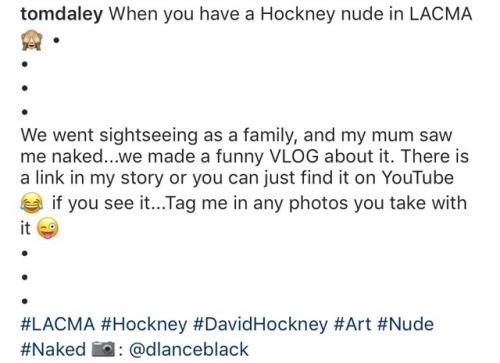Click the word VLOG in caption

pos(293,156)
